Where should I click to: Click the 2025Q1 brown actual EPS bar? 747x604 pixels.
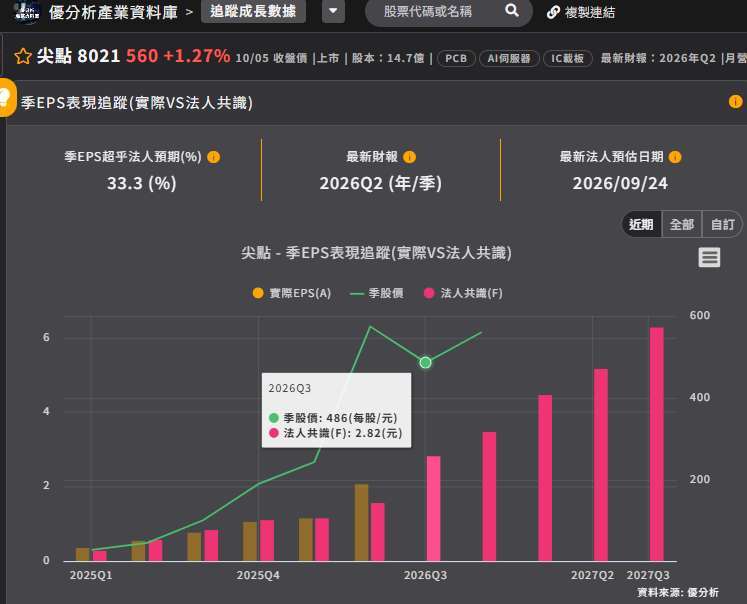tap(82, 554)
